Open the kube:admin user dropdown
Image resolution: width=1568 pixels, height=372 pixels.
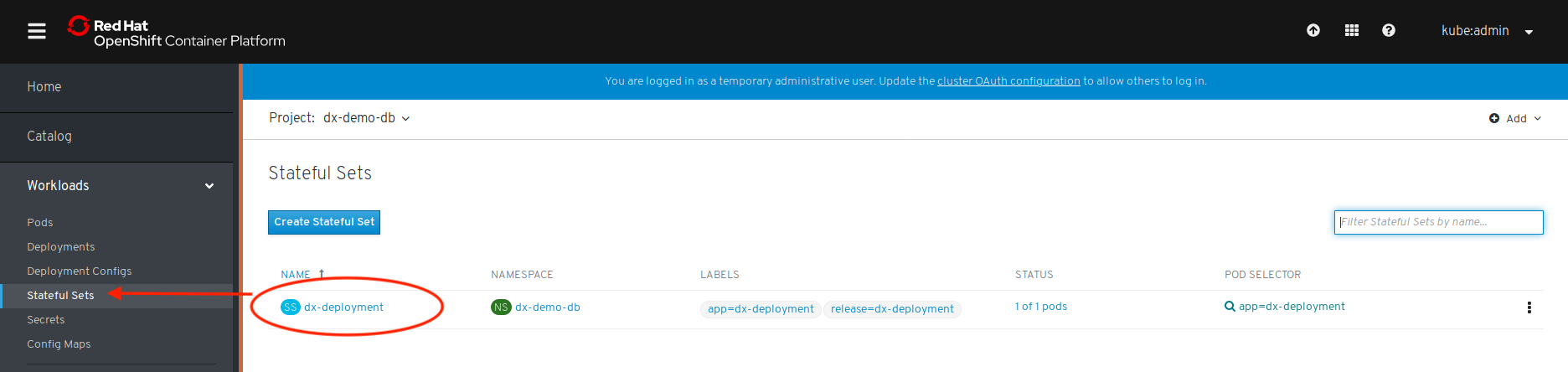tap(1487, 31)
